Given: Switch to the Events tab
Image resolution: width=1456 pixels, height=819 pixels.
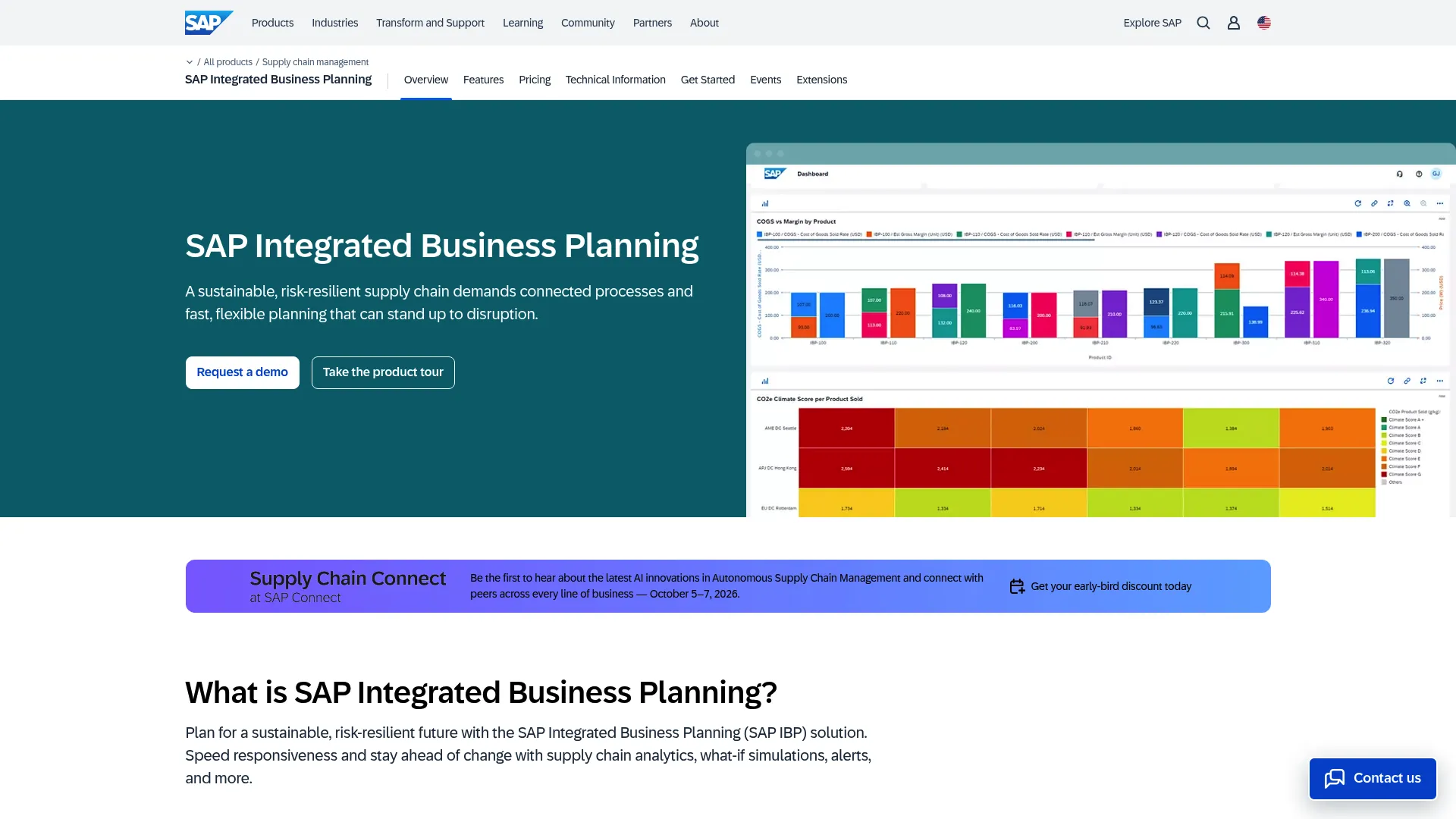Looking at the screenshot, I should (765, 80).
